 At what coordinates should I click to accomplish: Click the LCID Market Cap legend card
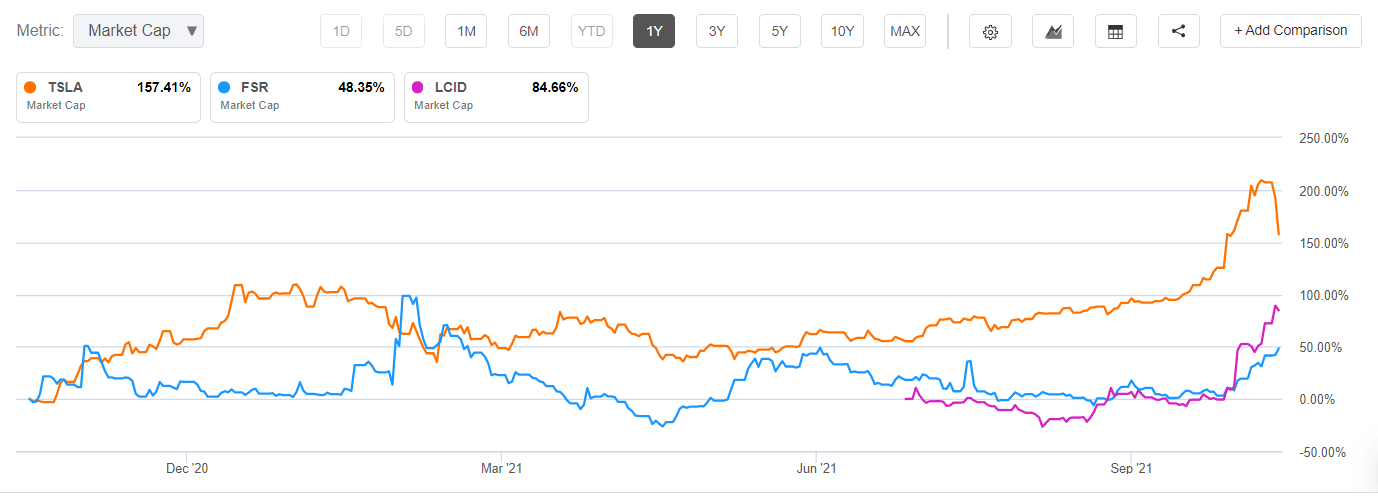pyautogui.click(x=496, y=96)
